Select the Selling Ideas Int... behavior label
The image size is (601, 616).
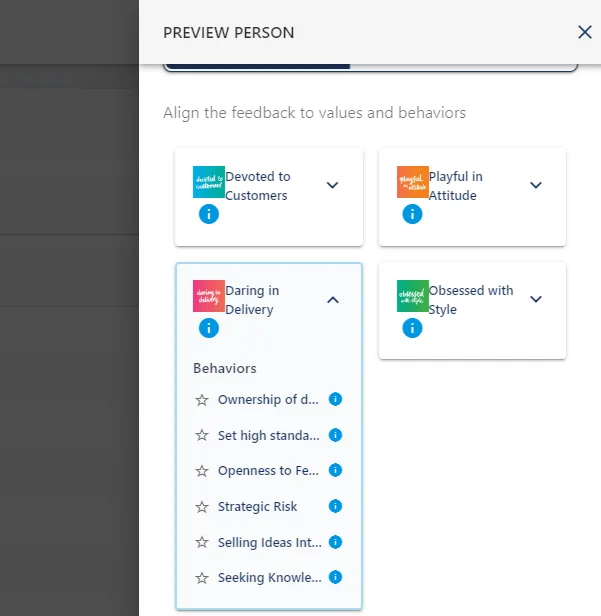tap(269, 543)
